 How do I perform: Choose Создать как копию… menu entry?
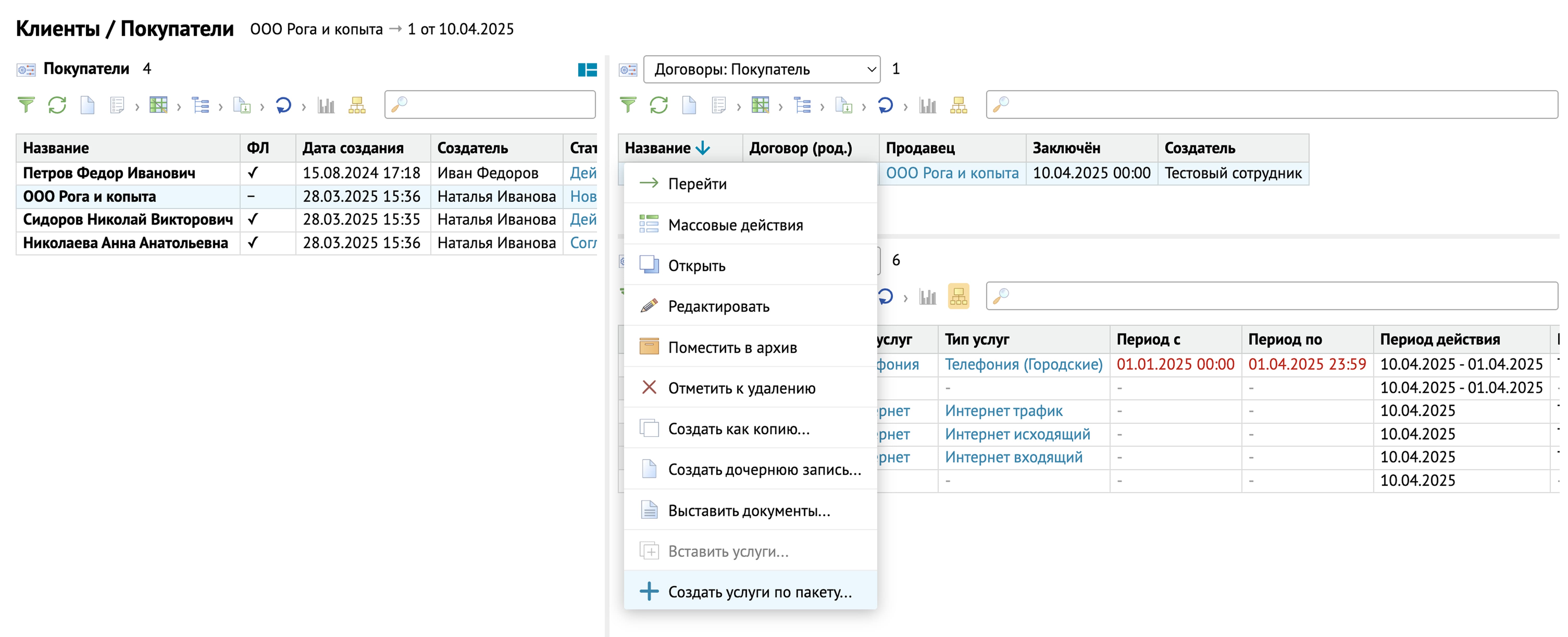tap(750, 428)
